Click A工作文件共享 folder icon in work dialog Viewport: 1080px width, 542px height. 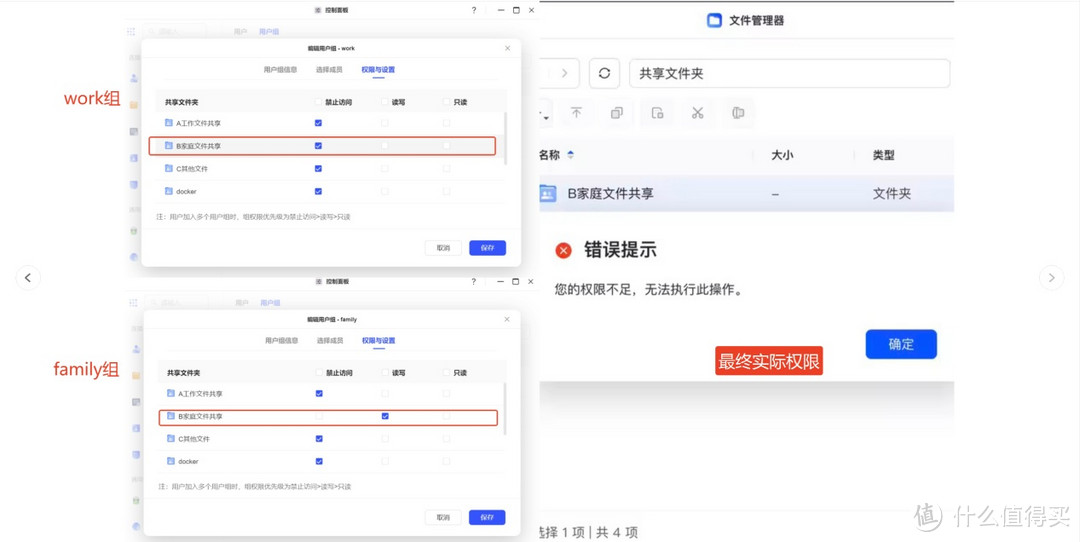click(x=169, y=123)
